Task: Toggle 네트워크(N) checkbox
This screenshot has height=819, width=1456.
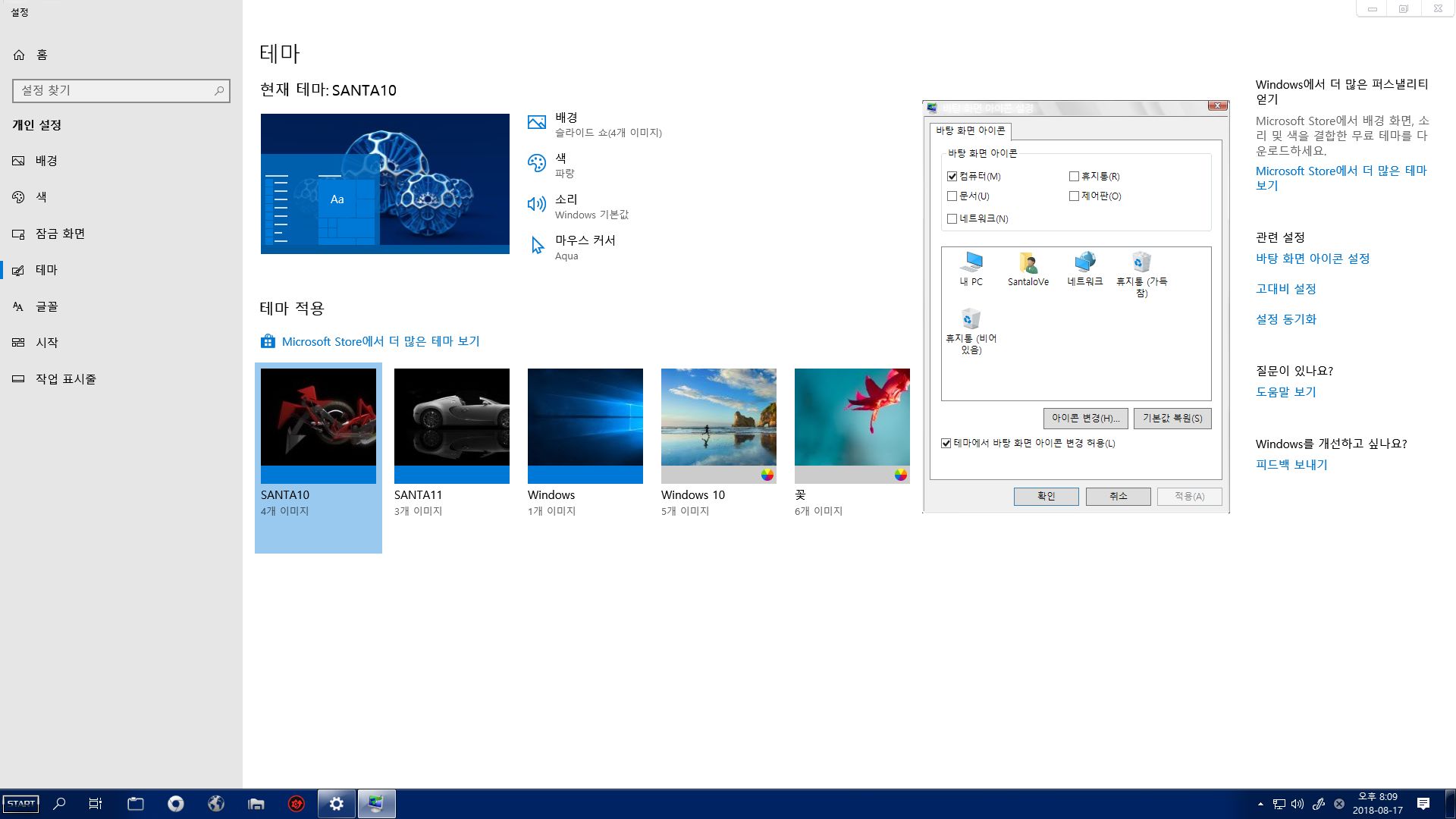Action: (952, 219)
